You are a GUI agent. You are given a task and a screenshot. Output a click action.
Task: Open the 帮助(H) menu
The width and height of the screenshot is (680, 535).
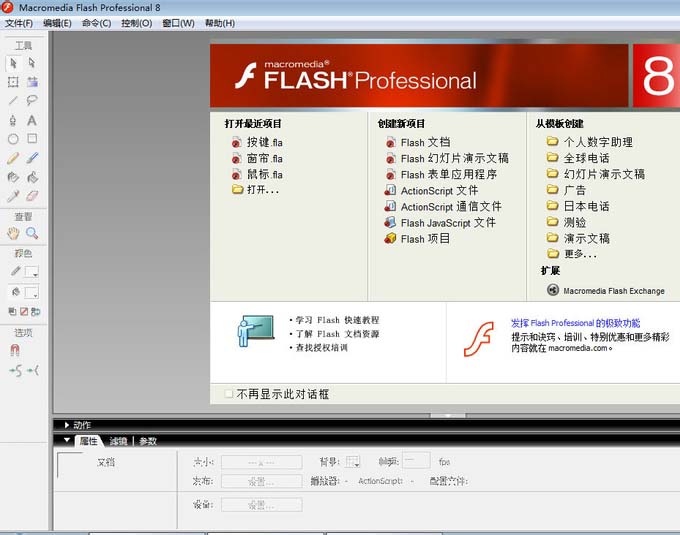(x=220, y=23)
